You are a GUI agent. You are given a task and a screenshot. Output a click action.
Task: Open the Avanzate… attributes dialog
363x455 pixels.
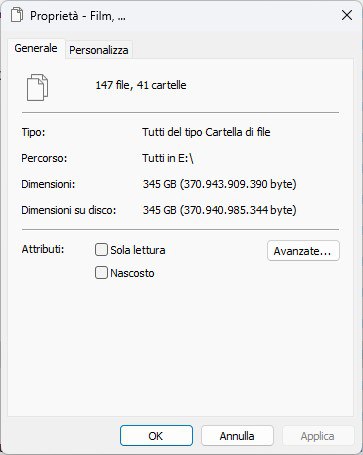(x=303, y=251)
